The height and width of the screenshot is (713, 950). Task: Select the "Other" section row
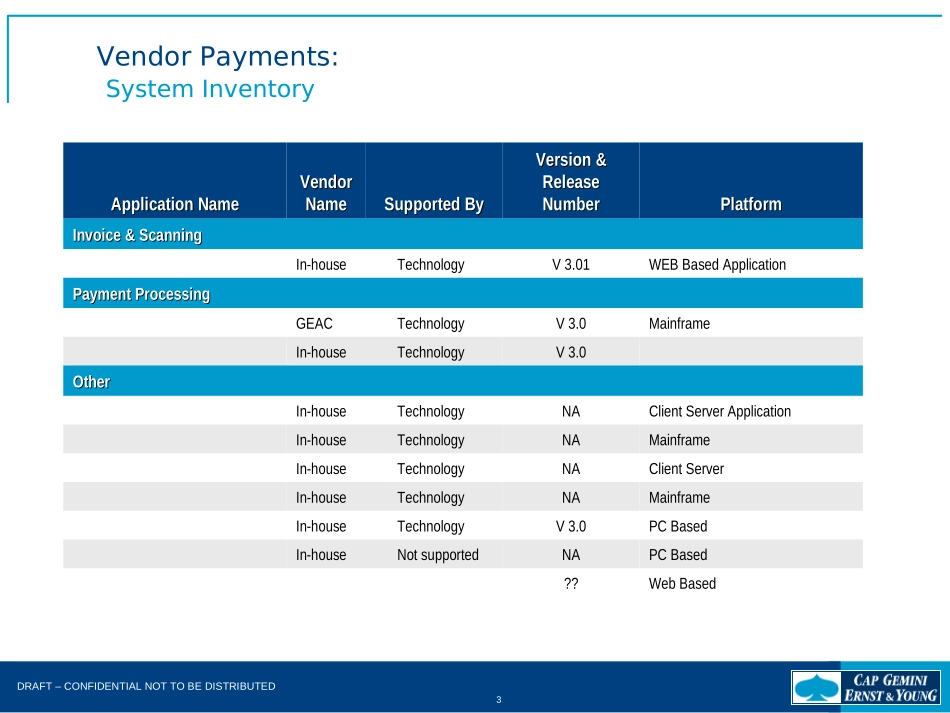(x=463, y=381)
